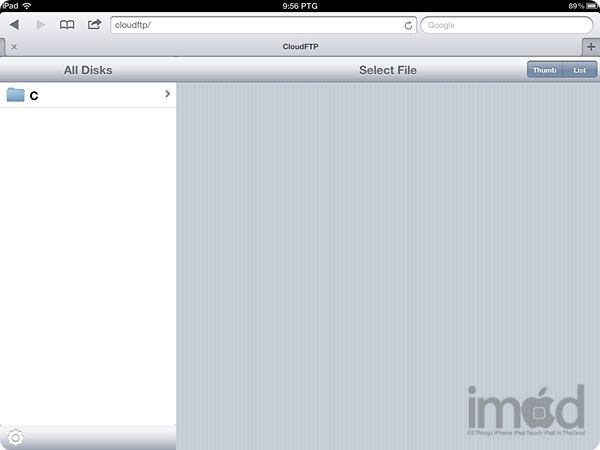This screenshot has width=600, height=450.
Task: Tap the All Disks header
Action: [x=88, y=70]
